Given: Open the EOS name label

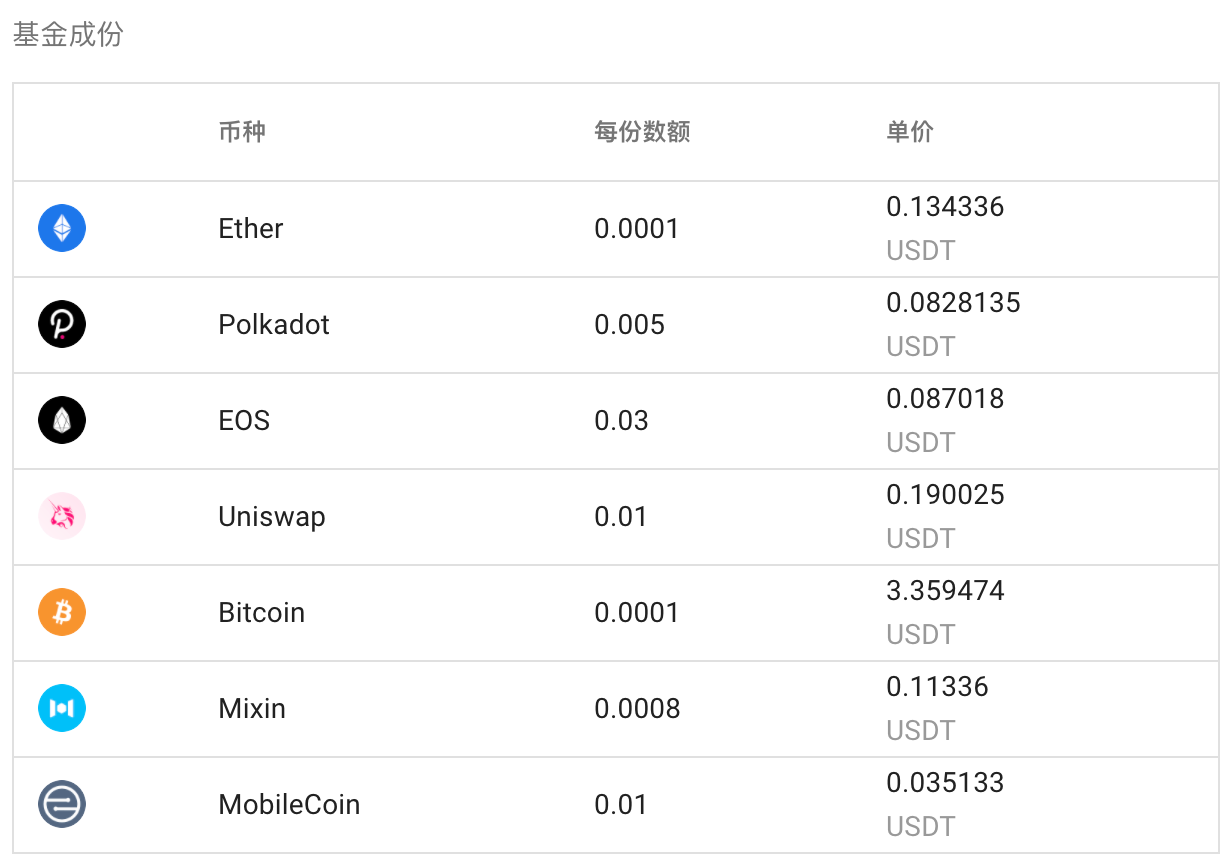Looking at the screenshot, I should pyautogui.click(x=244, y=421).
